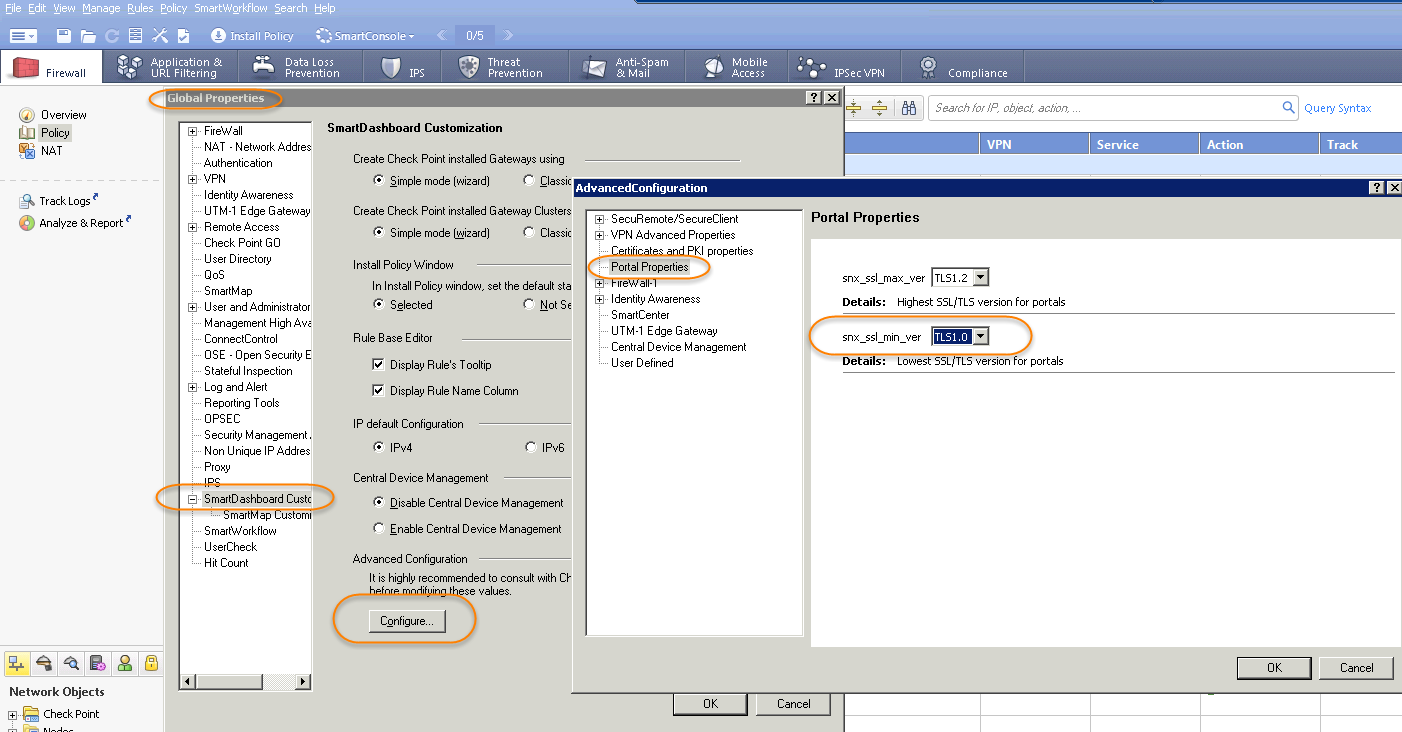Select IPv6 default configuration
This screenshot has height=732, width=1402.
point(530,447)
